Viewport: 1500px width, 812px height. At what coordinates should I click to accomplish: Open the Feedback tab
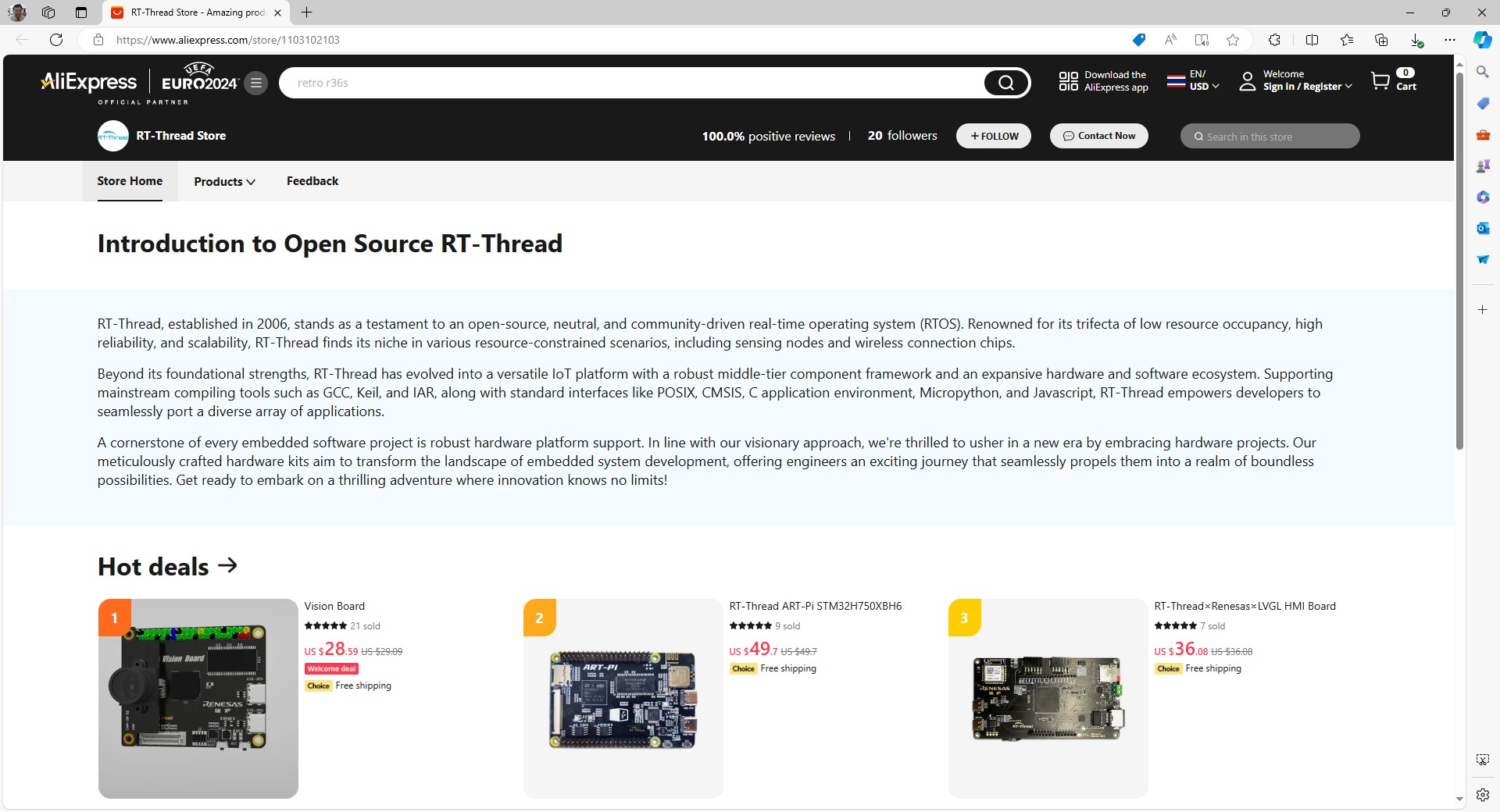[x=312, y=181]
